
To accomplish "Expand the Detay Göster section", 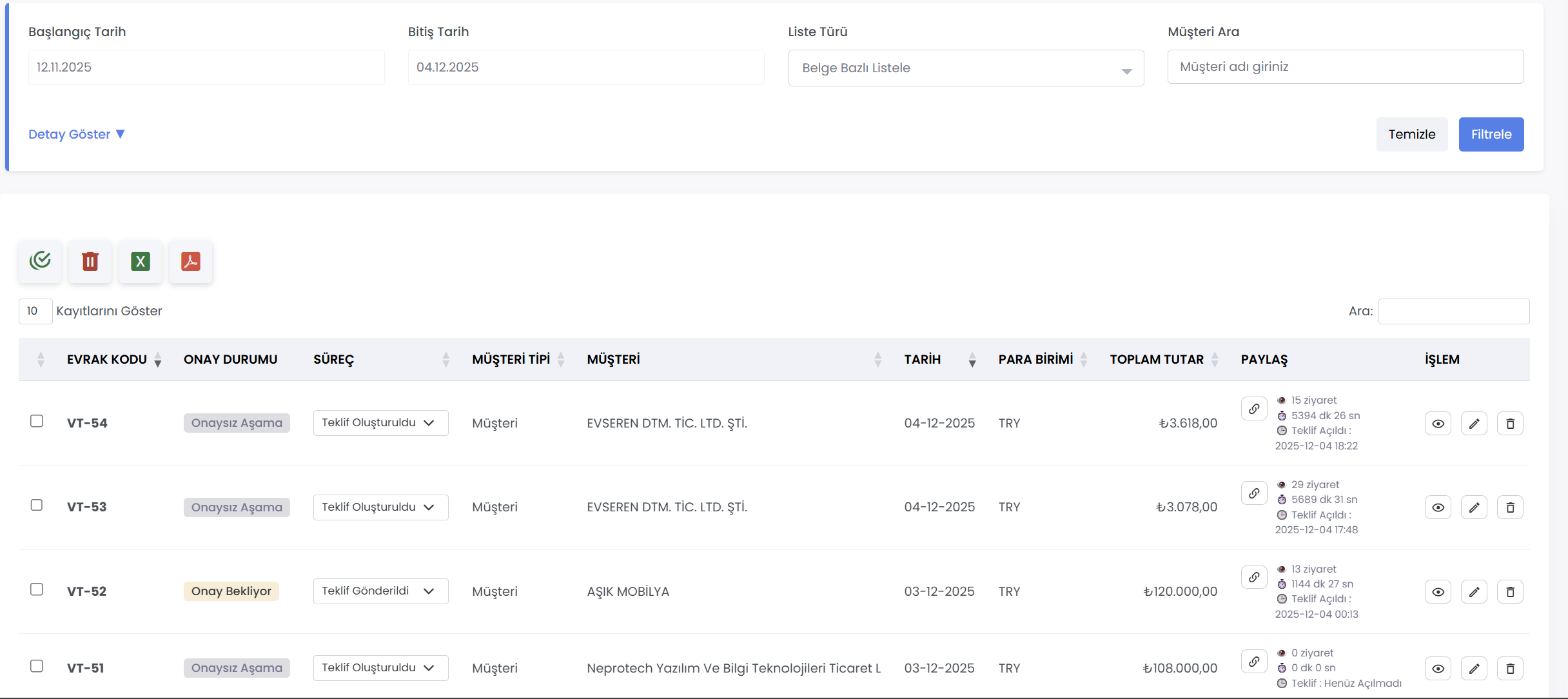I will 77,134.
